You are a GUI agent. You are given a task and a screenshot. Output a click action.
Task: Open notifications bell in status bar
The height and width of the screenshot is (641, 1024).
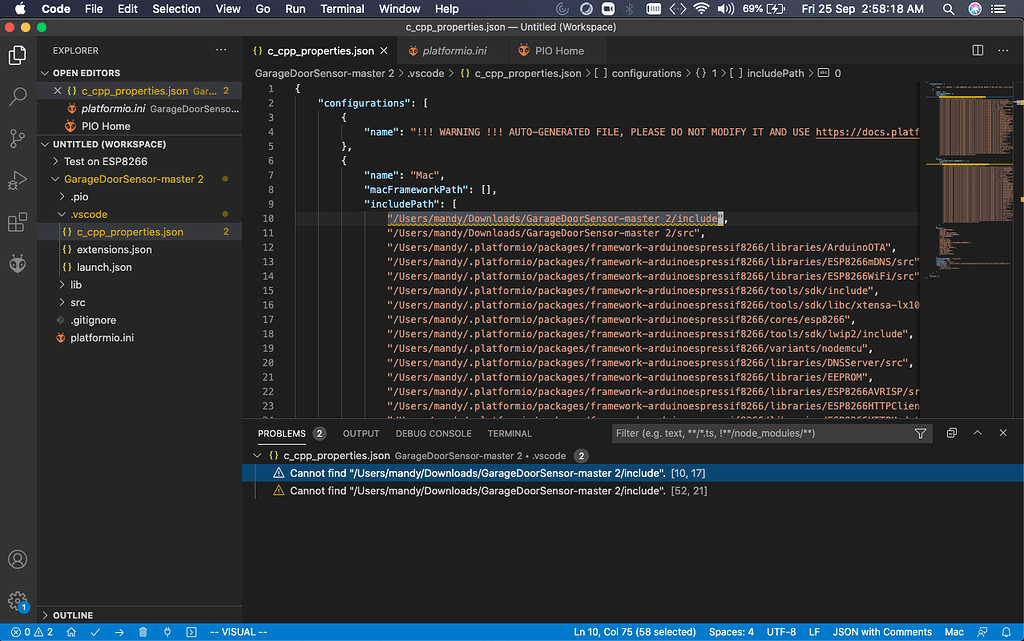point(1006,632)
